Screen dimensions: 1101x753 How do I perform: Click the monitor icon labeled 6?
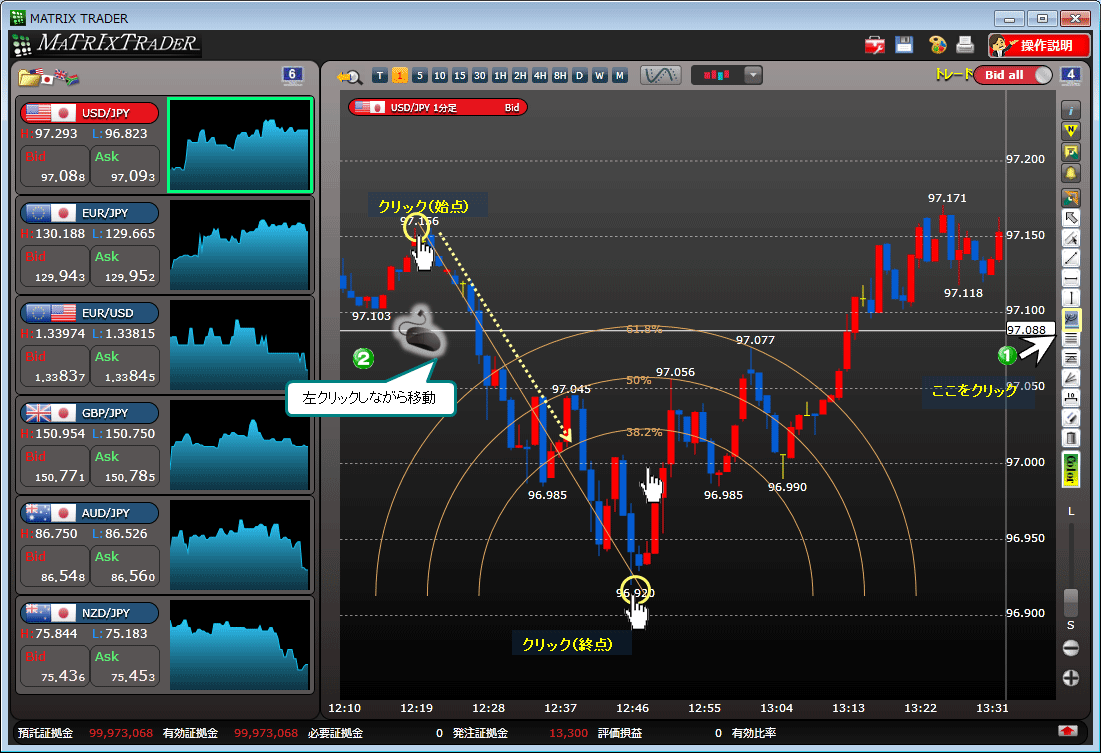click(x=292, y=75)
